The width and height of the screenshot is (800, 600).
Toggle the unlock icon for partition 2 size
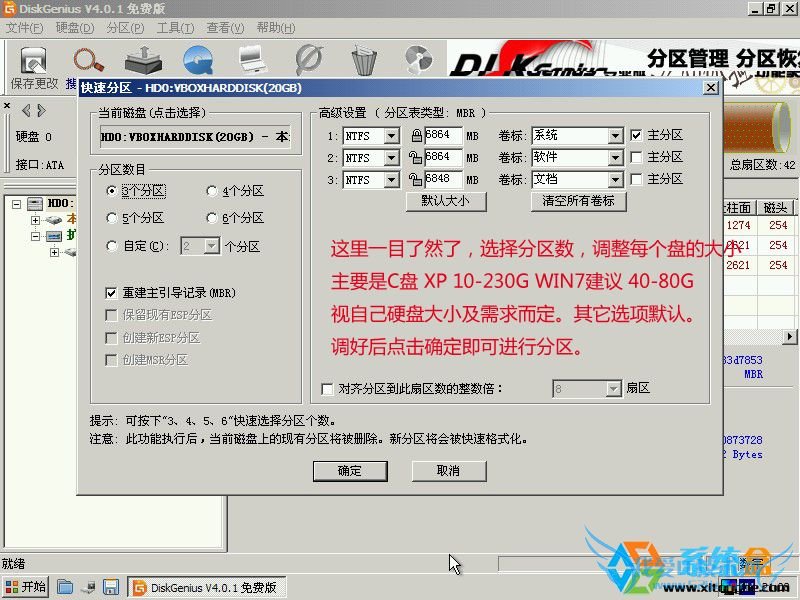[415, 158]
